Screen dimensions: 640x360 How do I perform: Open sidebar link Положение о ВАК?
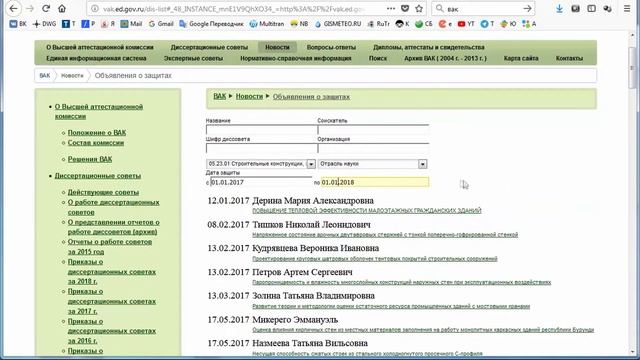[x=97, y=133]
